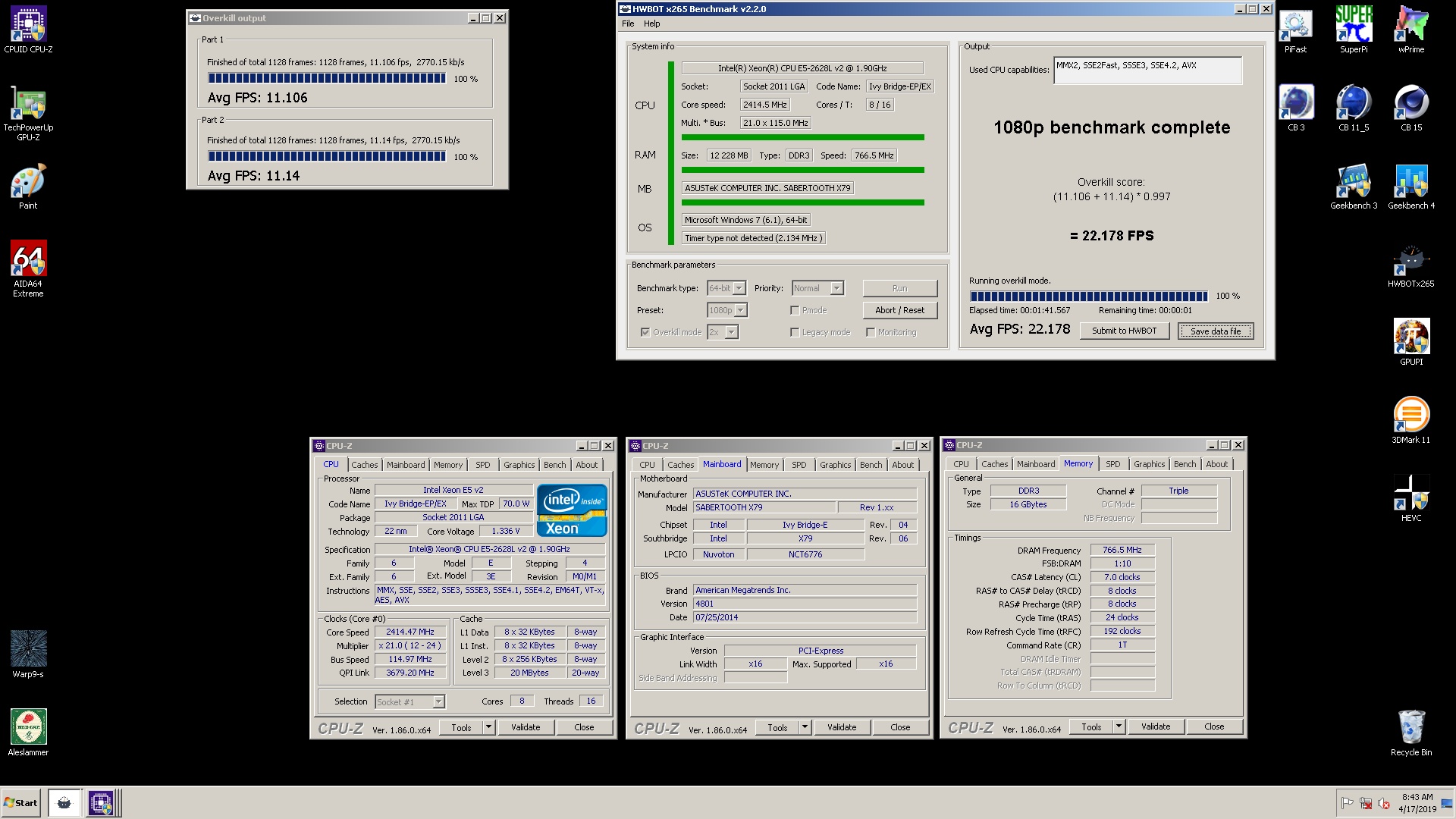1456x819 pixels.
Task: Enable the Monitoring checkbox
Action: pos(871,332)
